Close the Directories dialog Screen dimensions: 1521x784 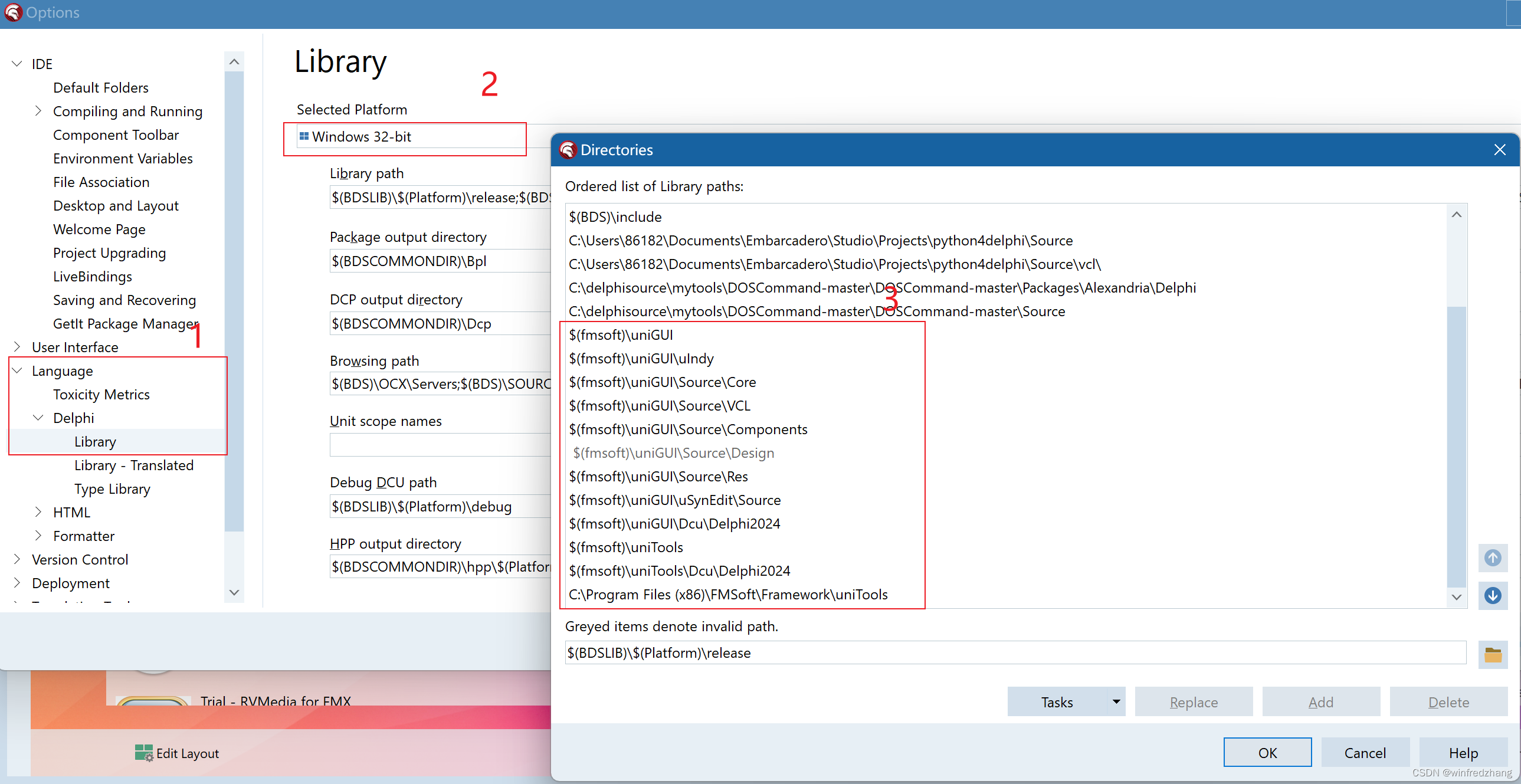[x=1499, y=150]
